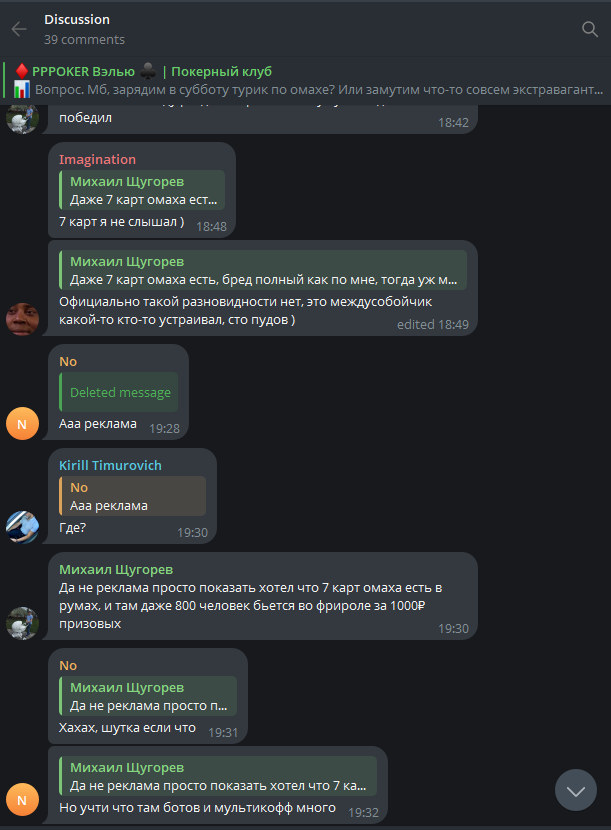Screen dimensions: 611x830
Task: Click the orange N avatar by the bottom message
Action: click(x=22, y=799)
